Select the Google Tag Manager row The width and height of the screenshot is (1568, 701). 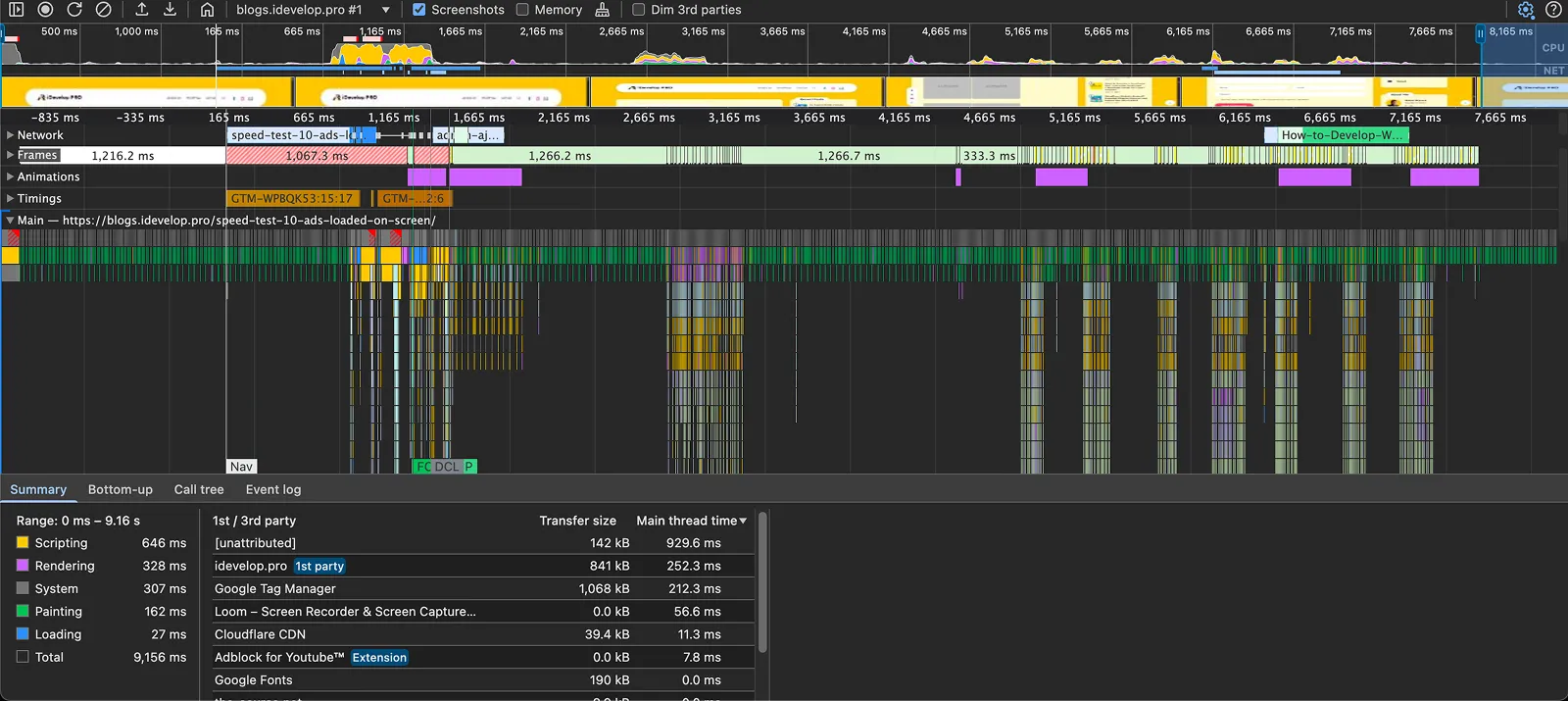click(x=483, y=588)
